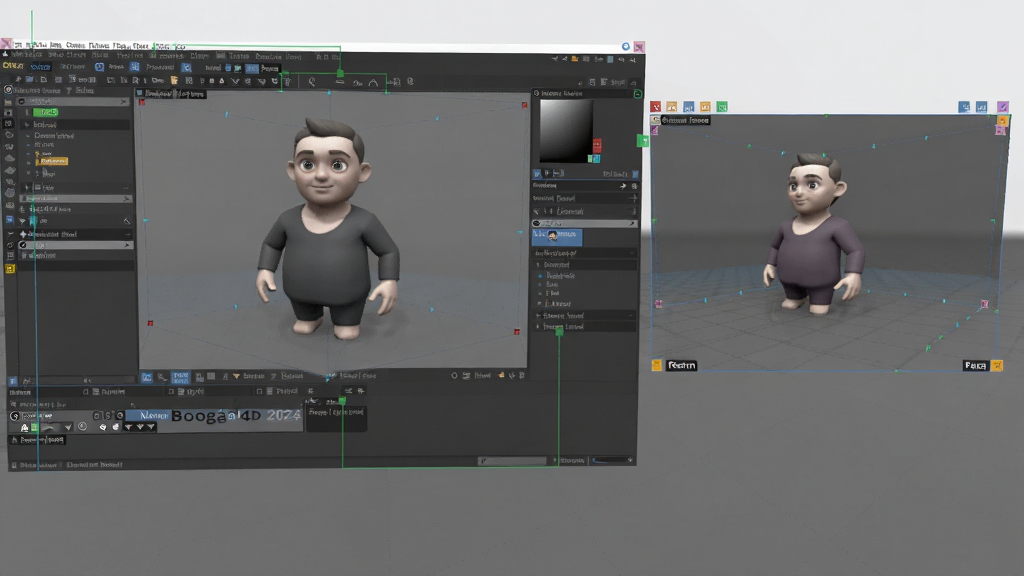Click the spiral icon at the timeline row start

tap(14, 416)
